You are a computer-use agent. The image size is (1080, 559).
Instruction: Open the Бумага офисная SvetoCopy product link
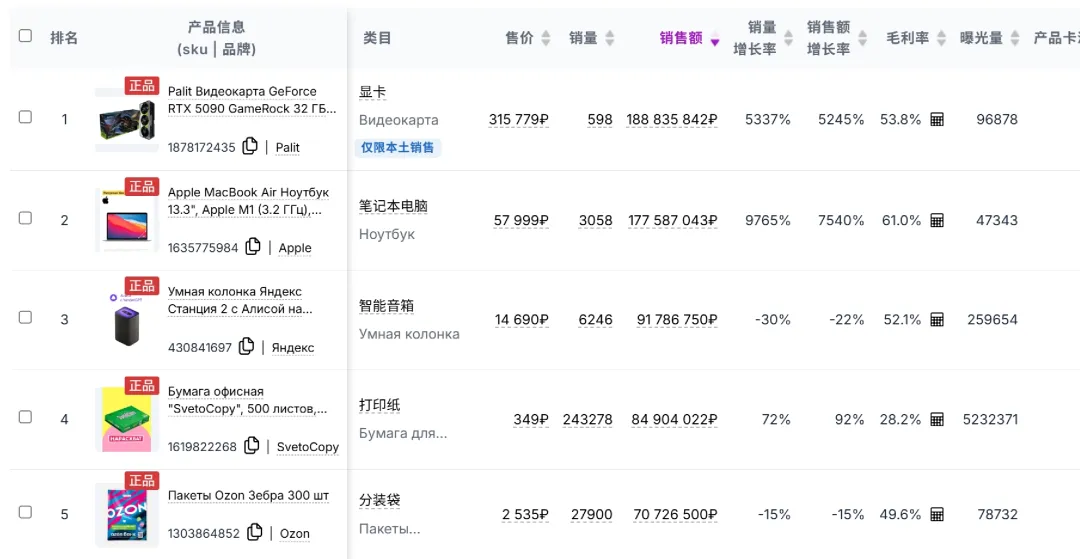click(248, 400)
